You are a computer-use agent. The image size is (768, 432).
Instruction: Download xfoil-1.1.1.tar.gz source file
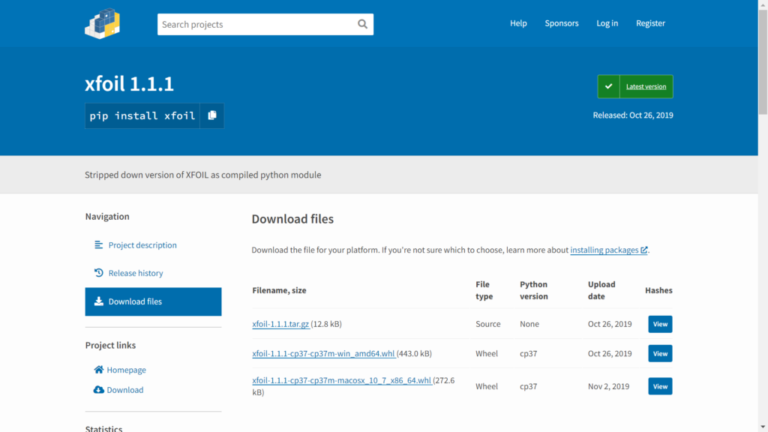pyautogui.click(x=281, y=324)
